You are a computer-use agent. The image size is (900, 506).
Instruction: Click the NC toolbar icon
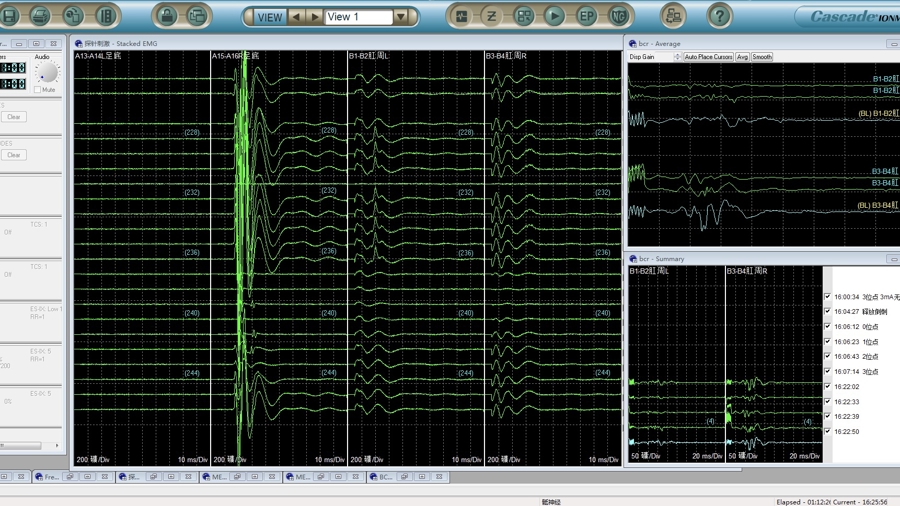[x=618, y=16]
